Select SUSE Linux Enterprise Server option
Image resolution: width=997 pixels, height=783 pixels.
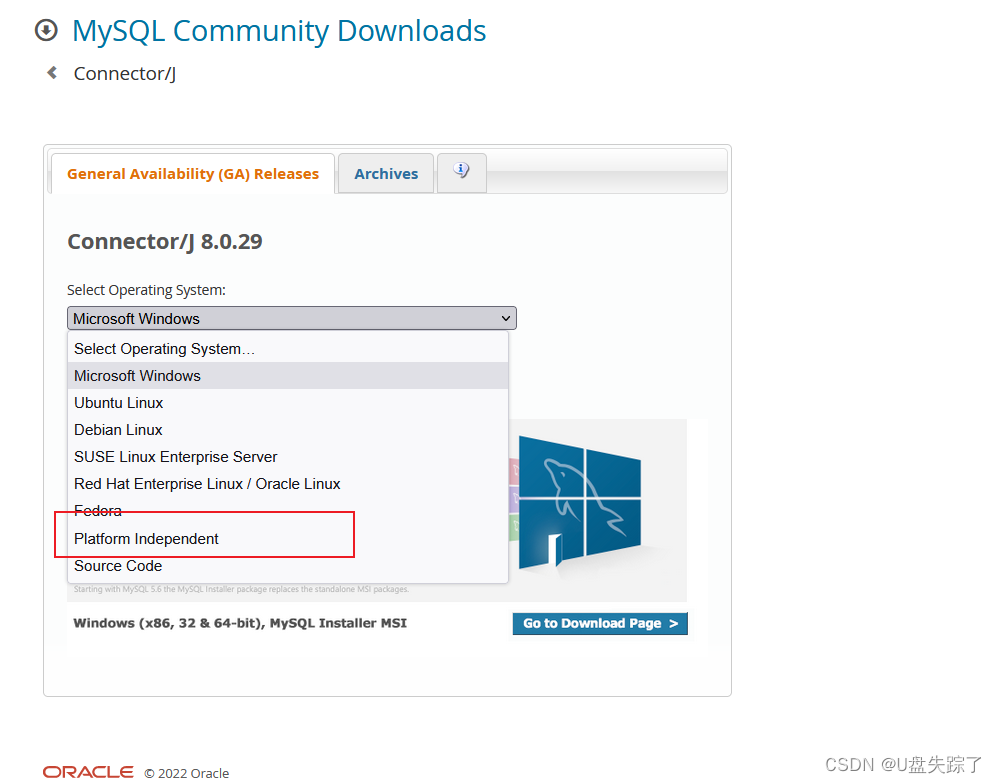(x=288, y=457)
